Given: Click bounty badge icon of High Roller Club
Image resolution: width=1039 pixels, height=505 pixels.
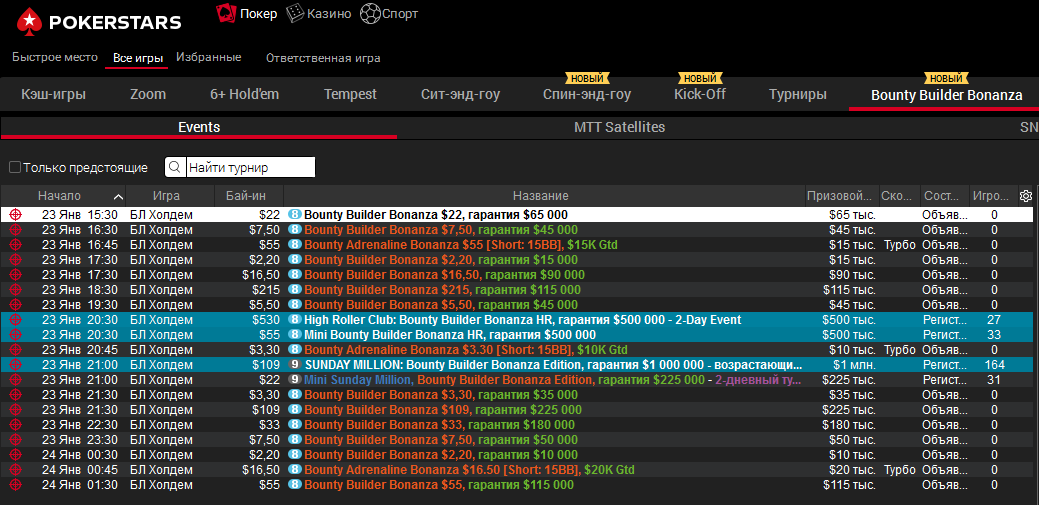Looking at the screenshot, I should click(295, 320).
